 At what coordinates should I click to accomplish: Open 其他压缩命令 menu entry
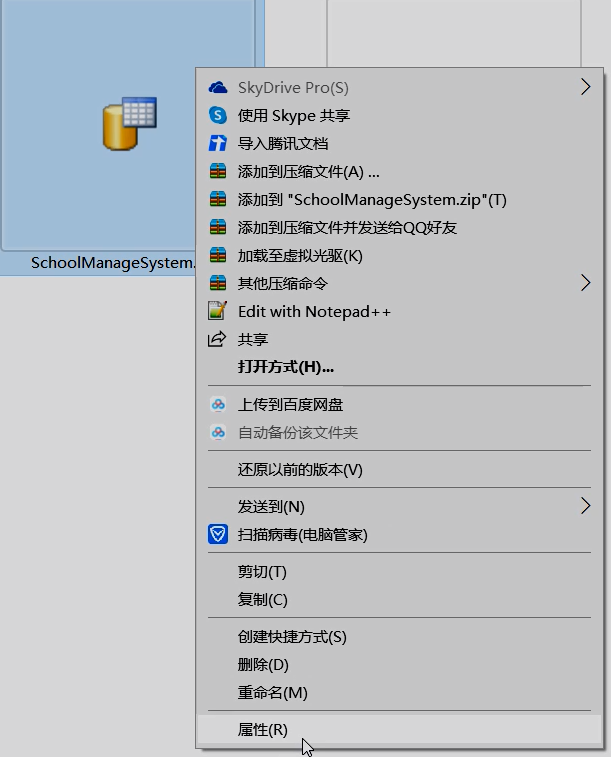(x=399, y=283)
